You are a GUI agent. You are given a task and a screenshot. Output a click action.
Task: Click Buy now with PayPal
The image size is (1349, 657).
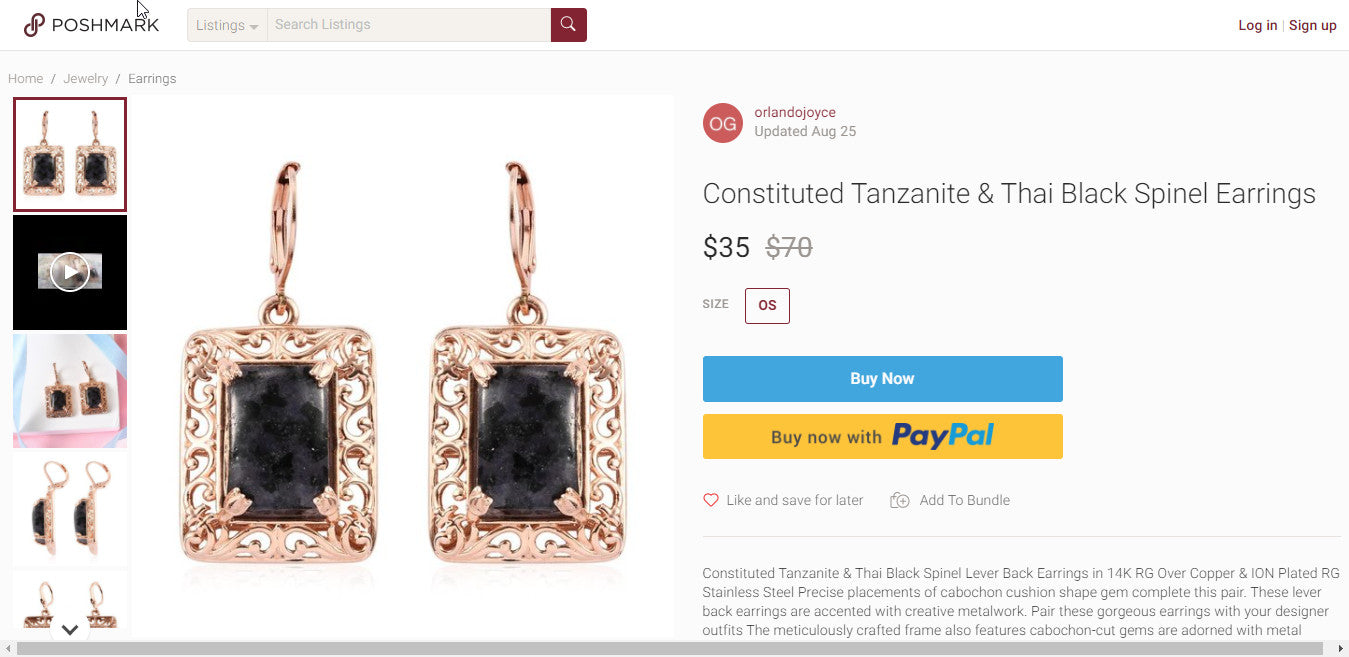tap(882, 436)
